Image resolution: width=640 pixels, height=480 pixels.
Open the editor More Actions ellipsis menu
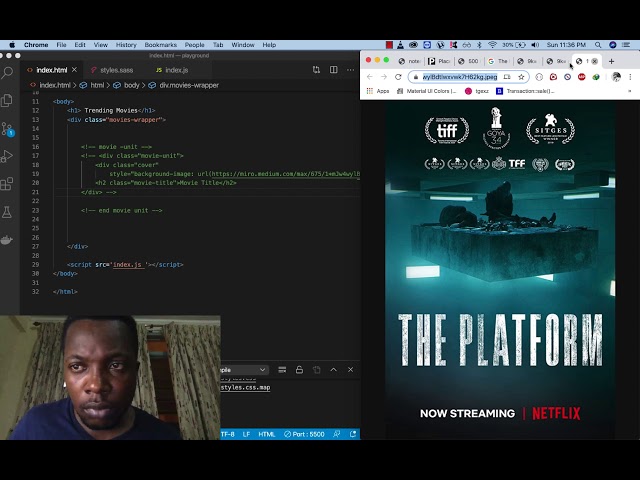coord(351,70)
